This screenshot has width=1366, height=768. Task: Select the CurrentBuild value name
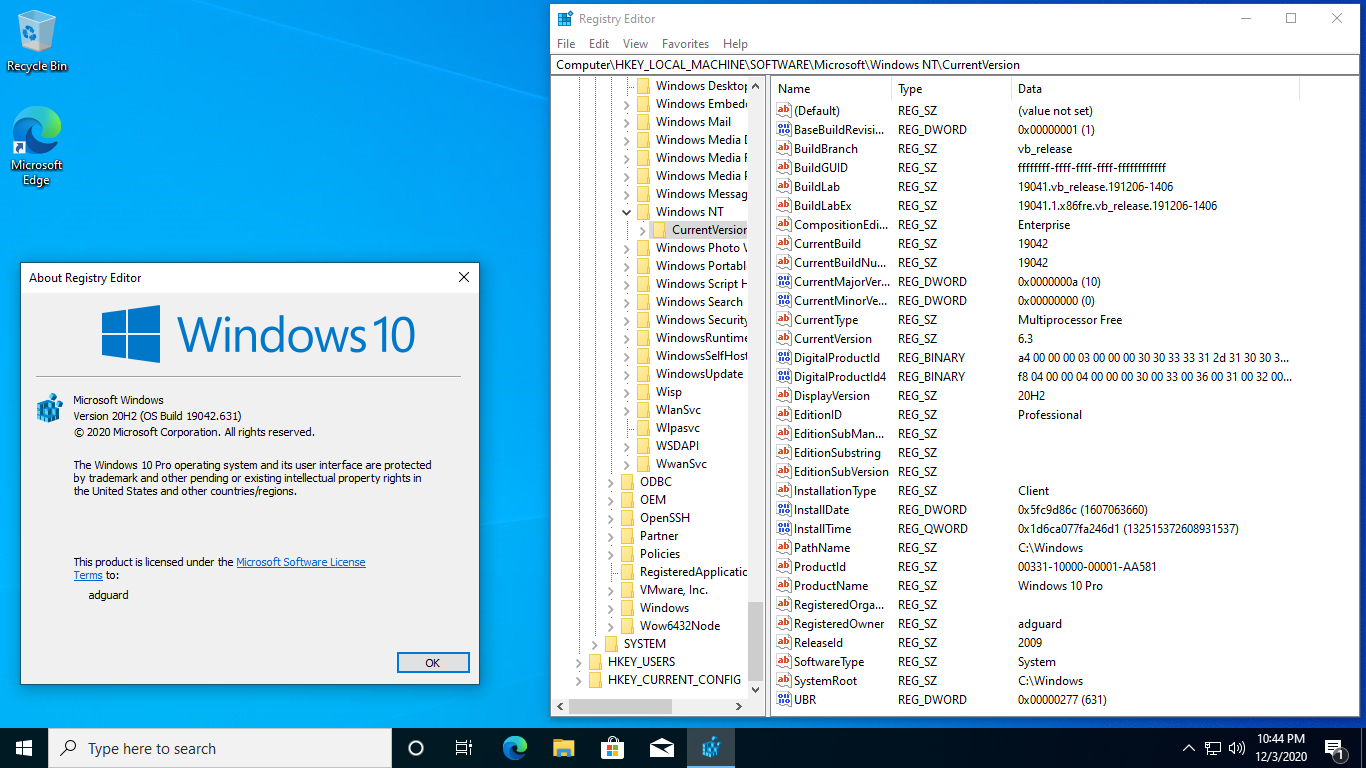[827, 243]
